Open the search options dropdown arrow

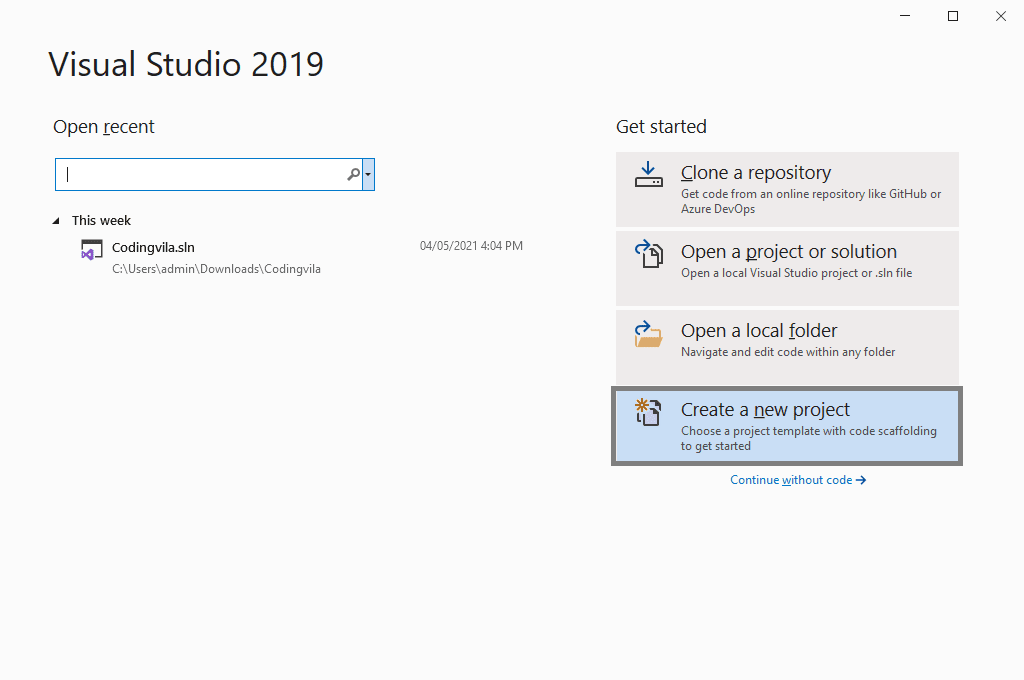click(x=368, y=174)
